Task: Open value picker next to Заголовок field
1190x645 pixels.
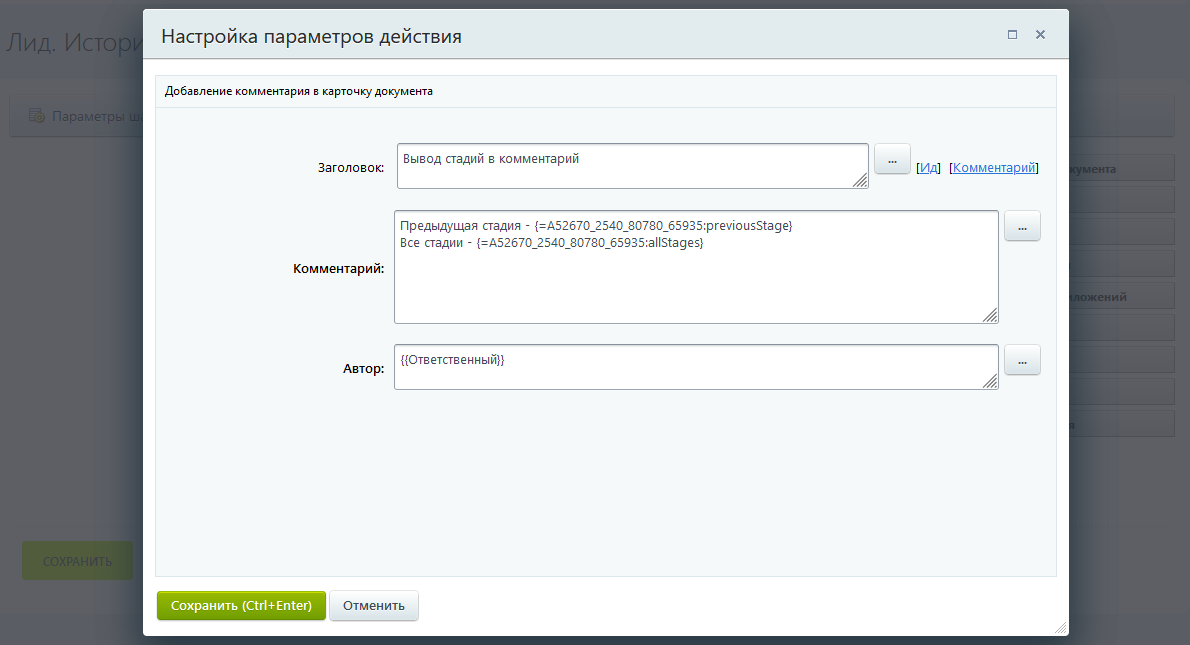Action: [892, 160]
